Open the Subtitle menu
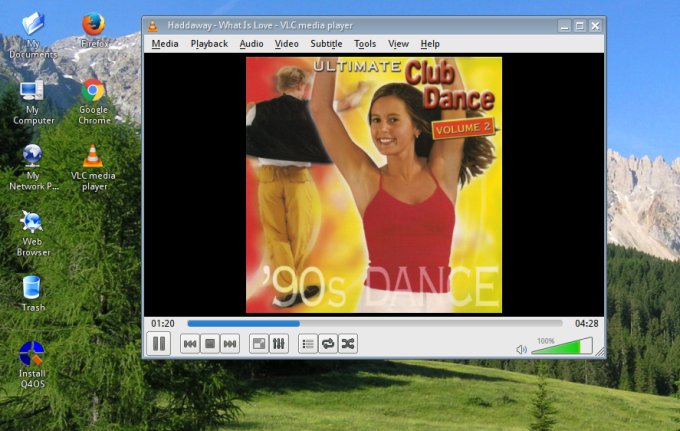 point(326,44)
